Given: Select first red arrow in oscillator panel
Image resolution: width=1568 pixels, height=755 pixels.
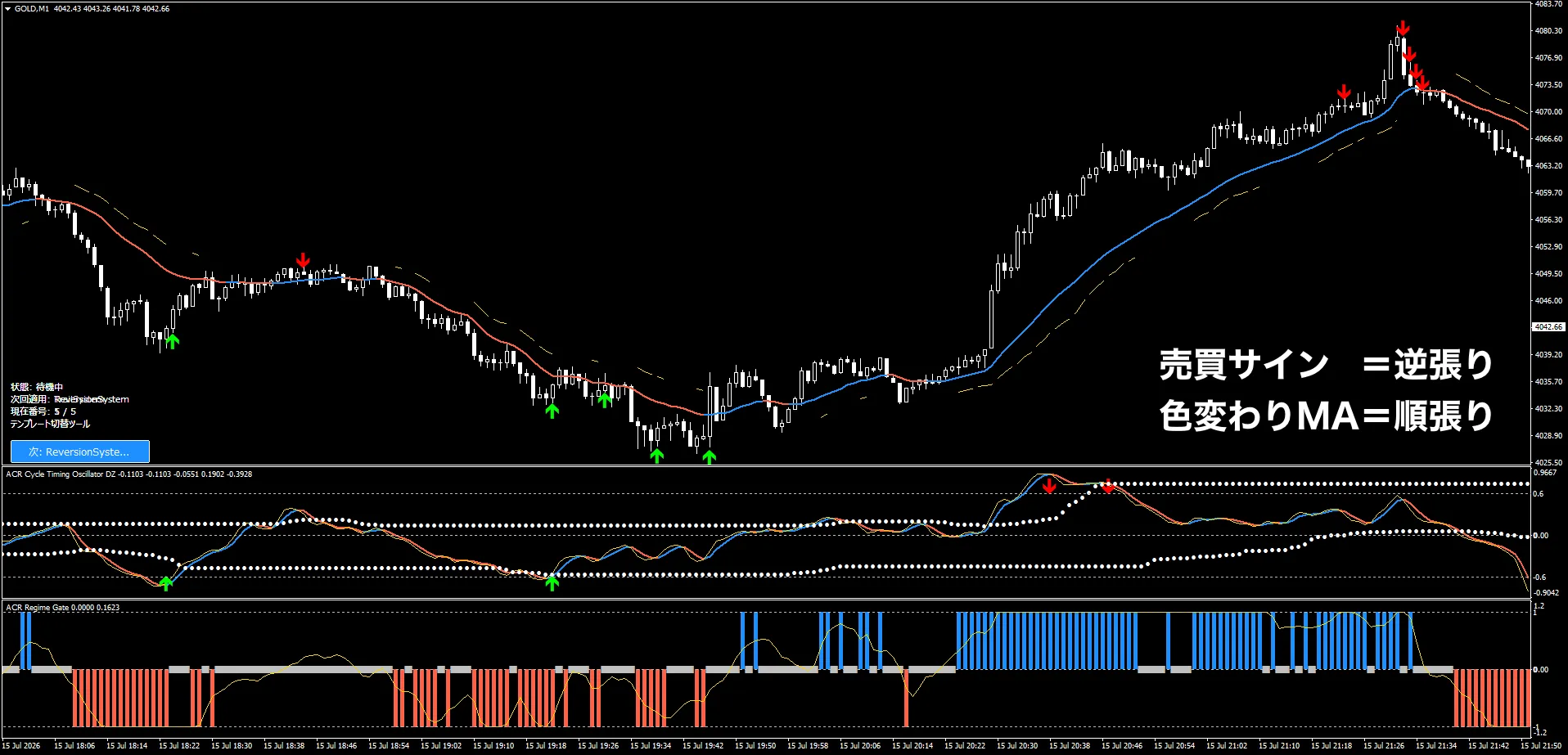Looking at the screenshot, I should (1049, 486).
